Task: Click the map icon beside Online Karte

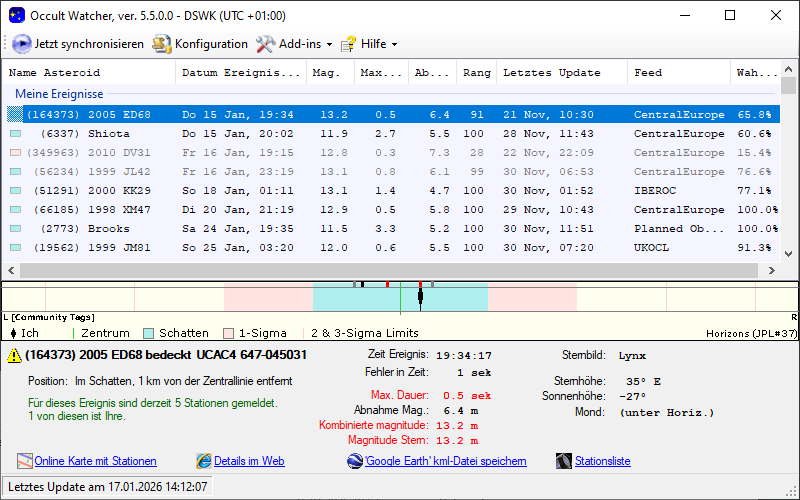Action: click(24, 461)
